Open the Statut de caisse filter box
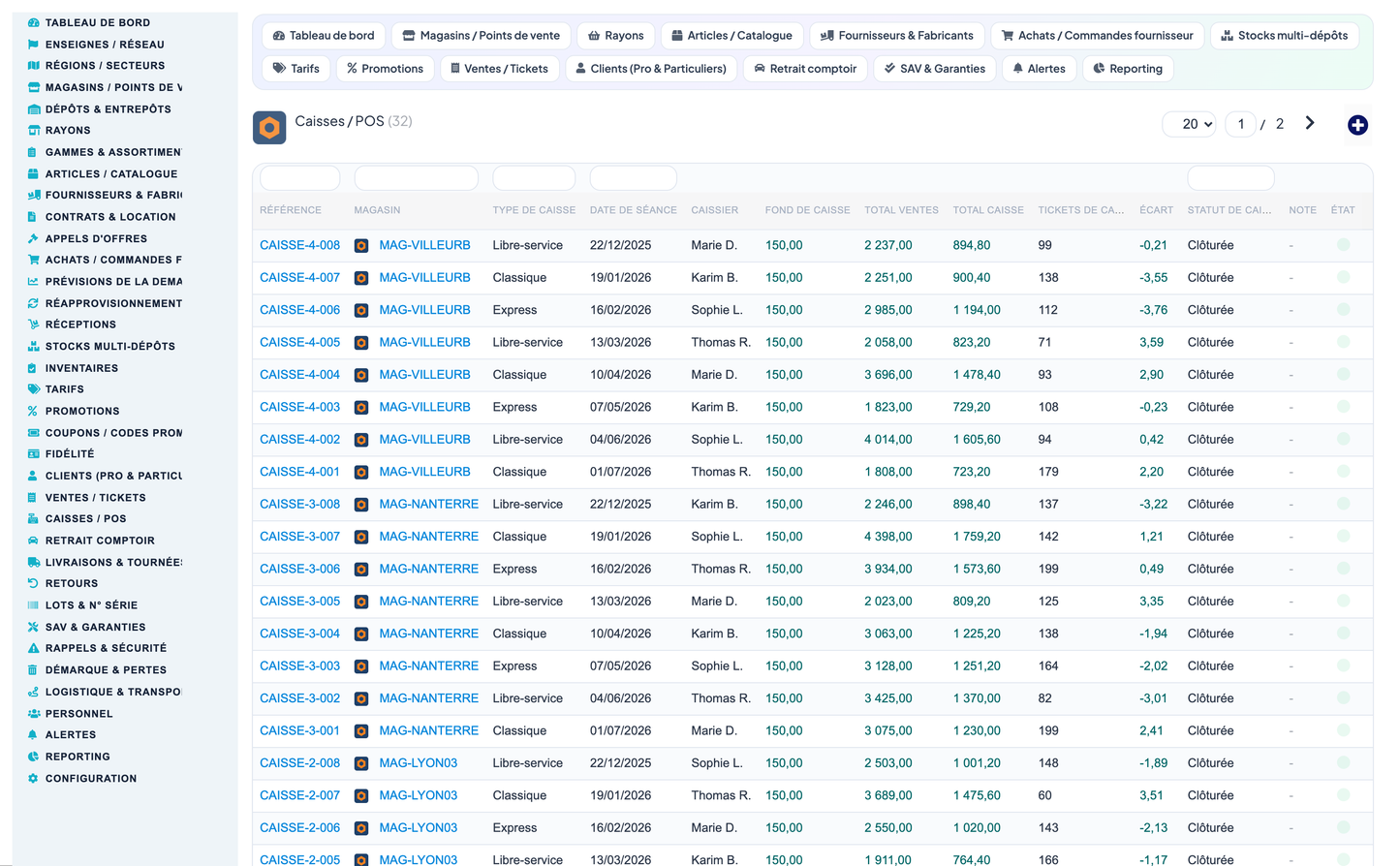The width and height of the screenshot is (1400, 866). [x=1230, y=178]
